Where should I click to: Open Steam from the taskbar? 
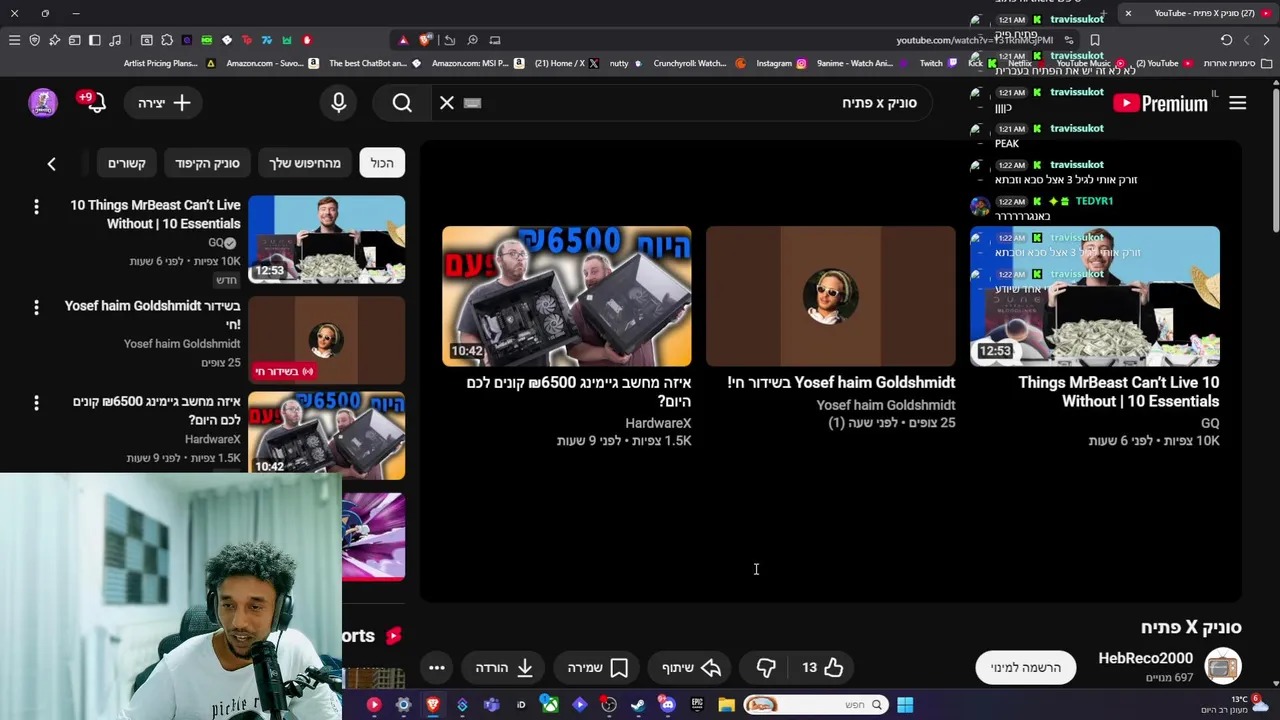(x=638, y=705)
